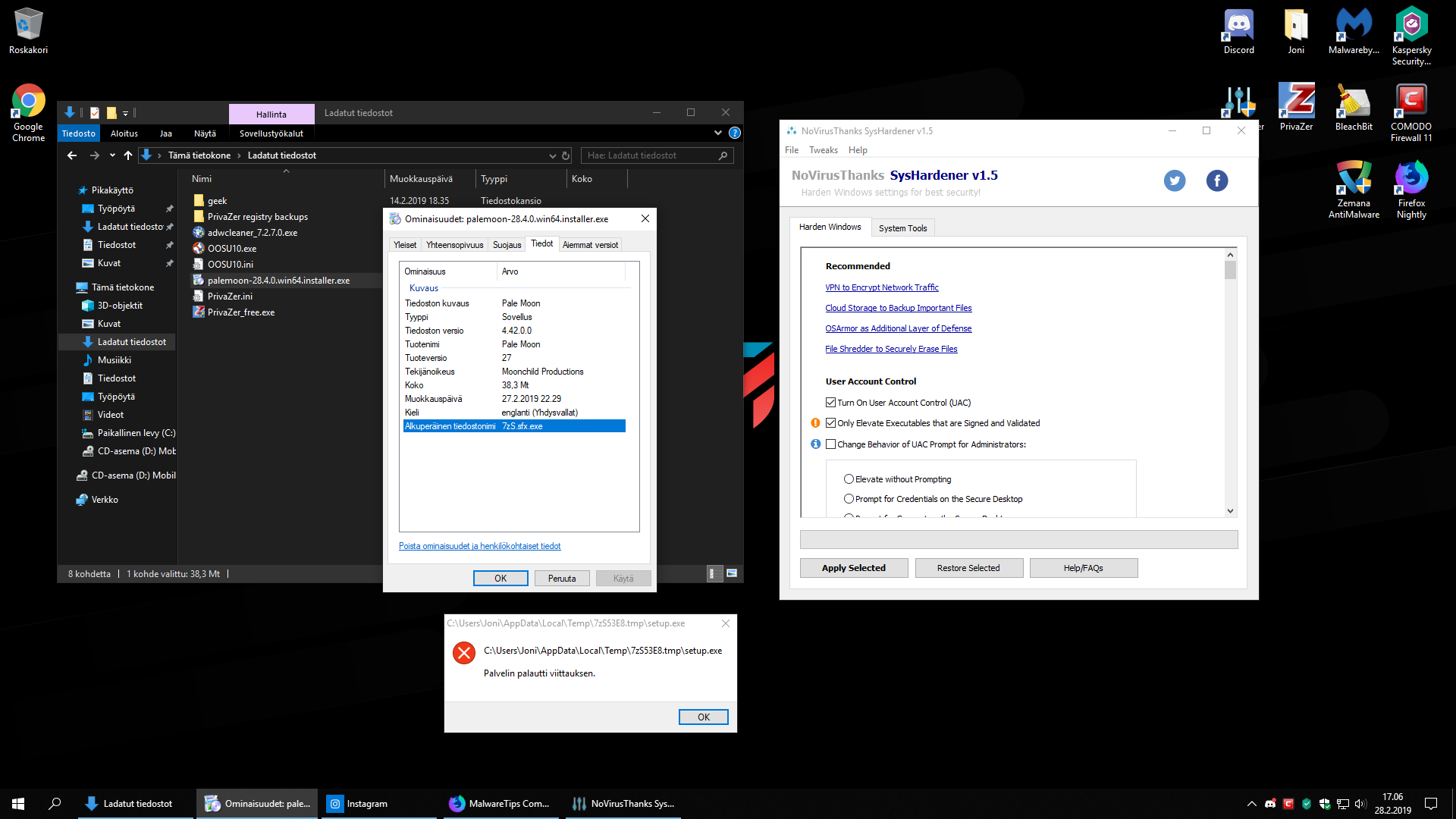The height and width of the screenshot is (819, 1456).
Task: Click the refresh icon in Explorer address bar
Action: tap(566, 155)
